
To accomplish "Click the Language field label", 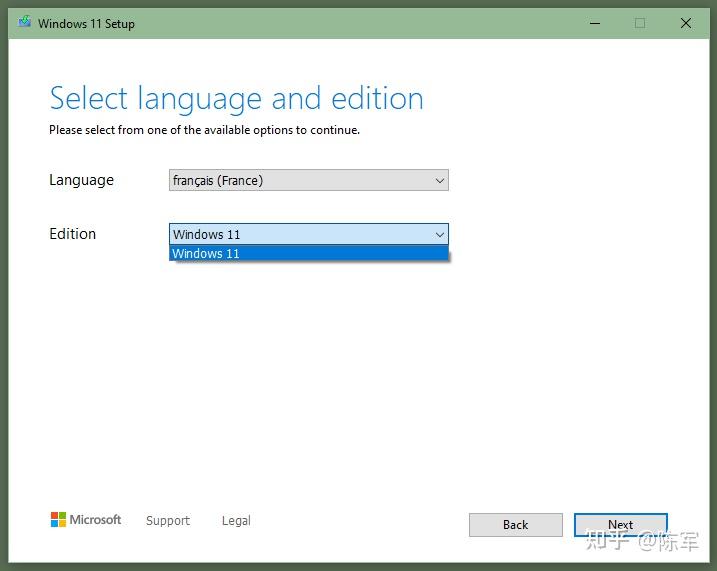I will [81, 180].
